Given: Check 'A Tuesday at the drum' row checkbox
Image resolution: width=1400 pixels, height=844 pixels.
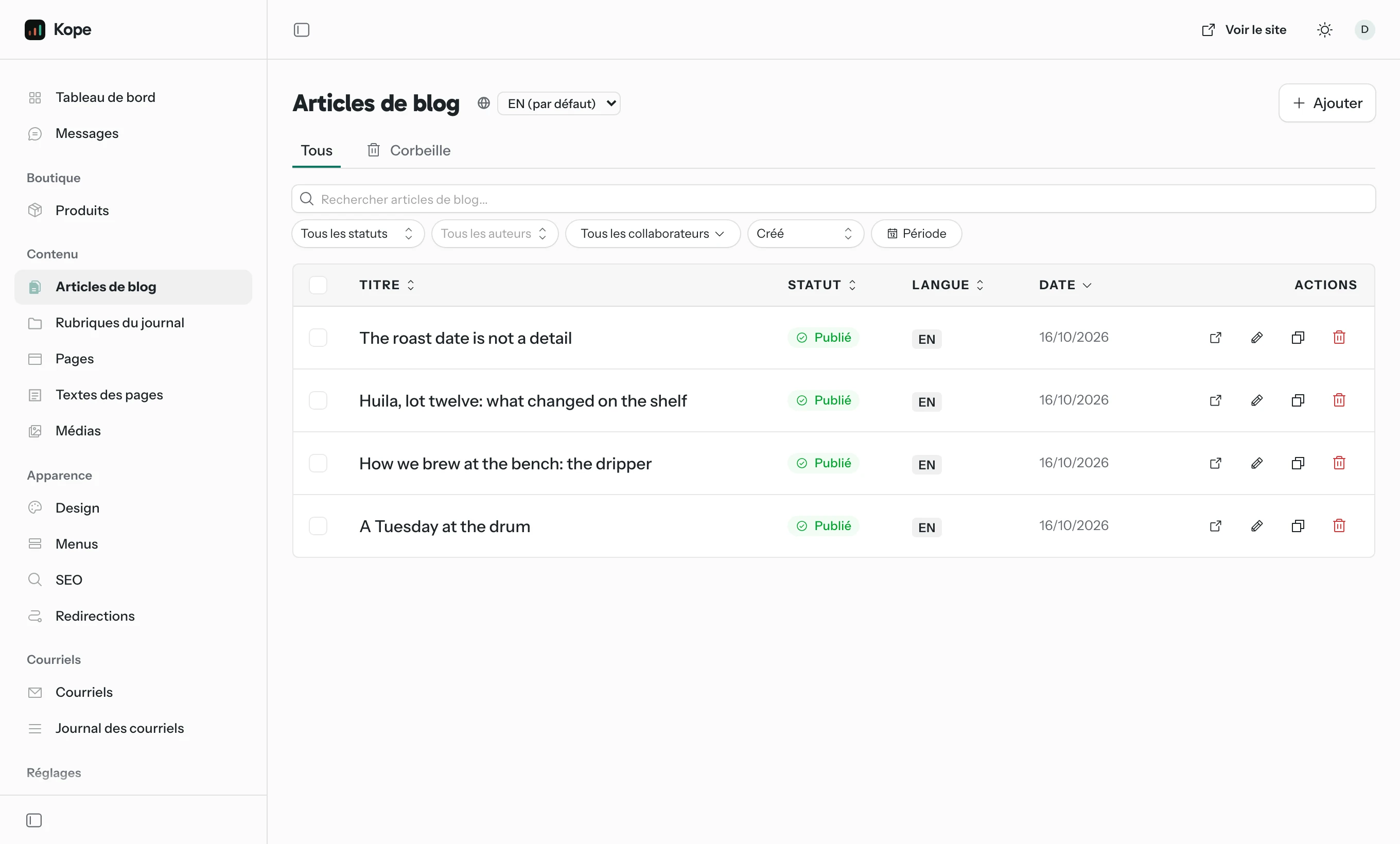Looking at the screenshot, I should 318,526.
